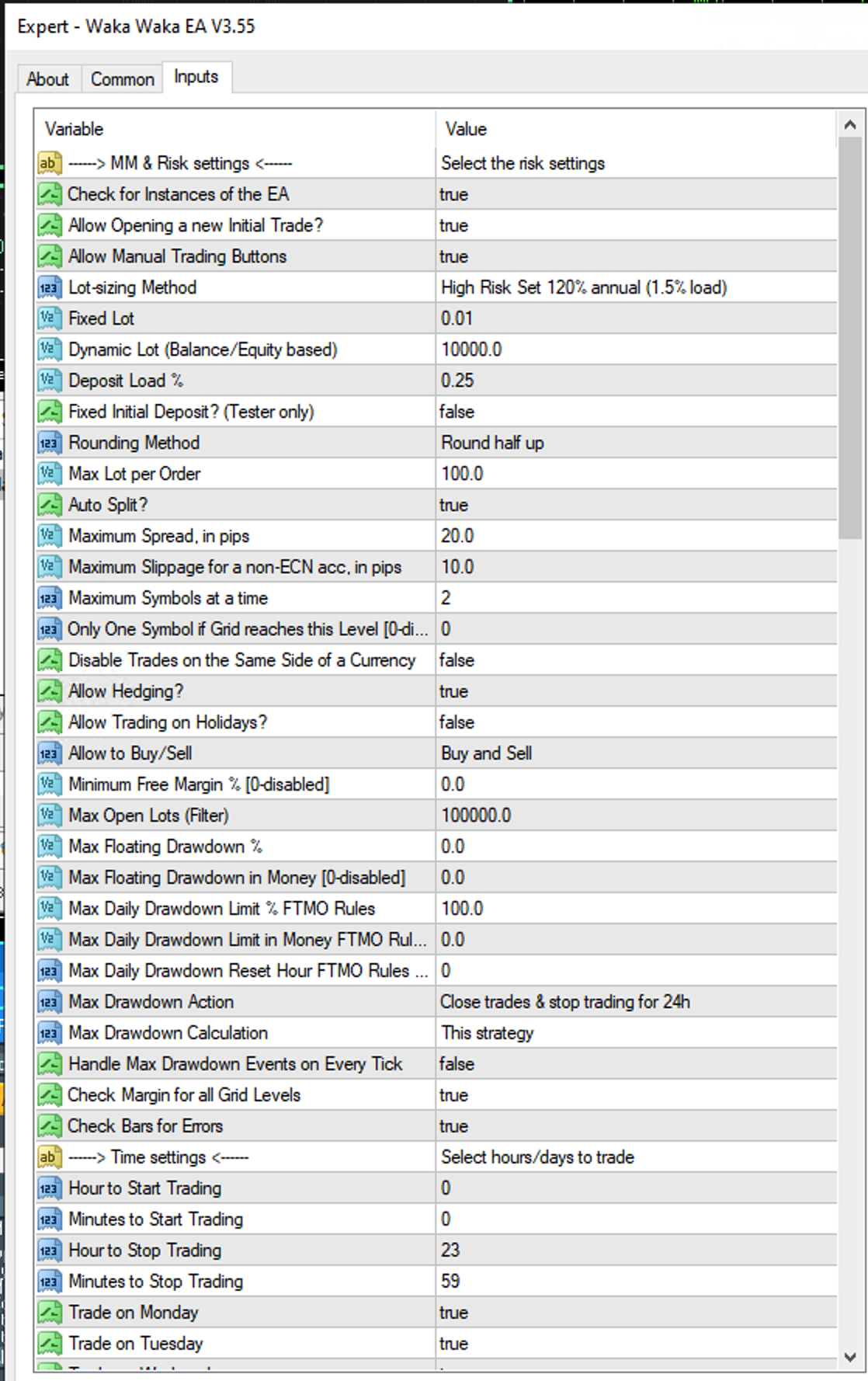Image resolution: width=868 pixels, height=1381 pixels.
Task: Toggle the Allow Trading on Holidays? value
Action: (637, 722)
